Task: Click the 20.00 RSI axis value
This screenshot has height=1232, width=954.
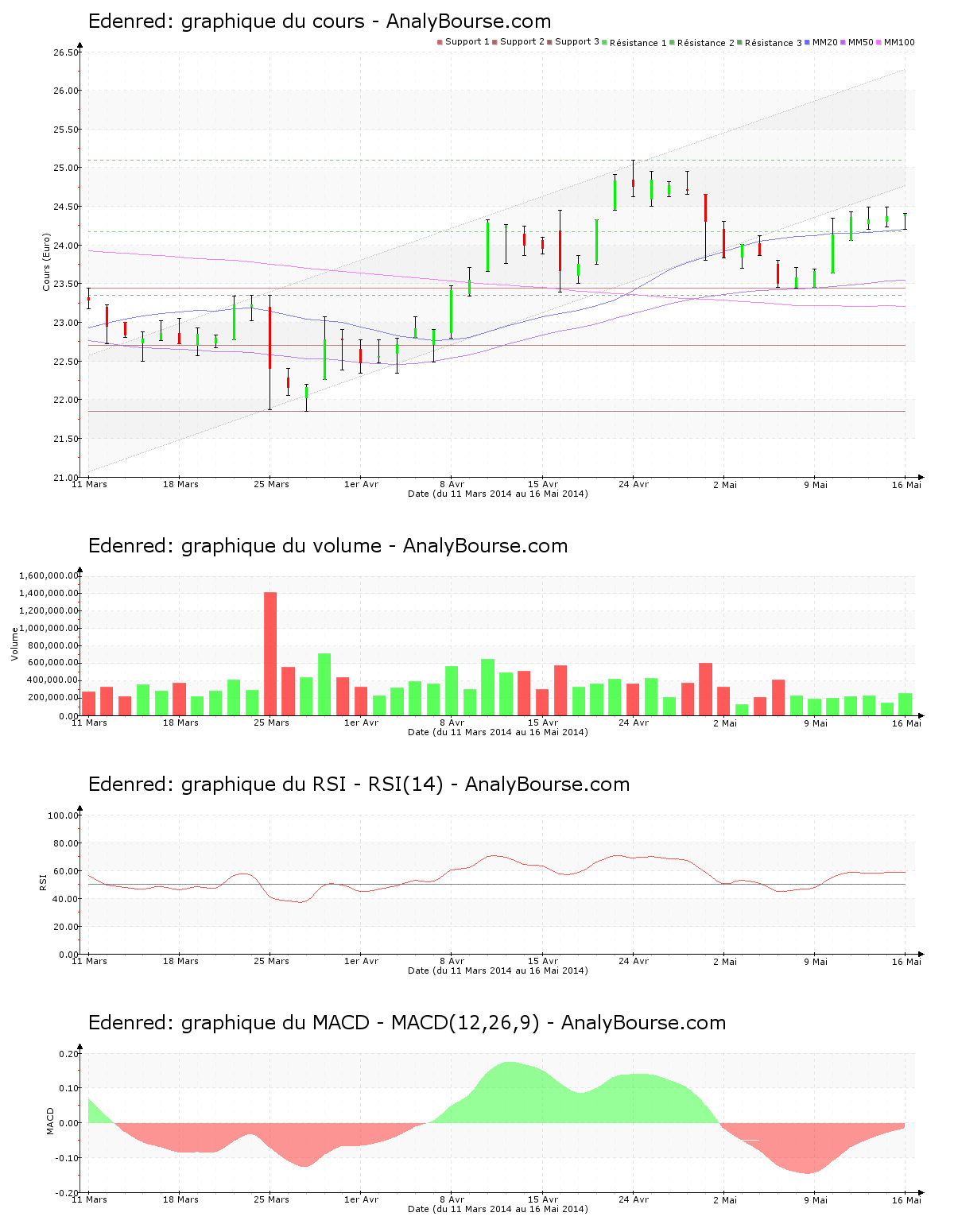Action: coord(66,927)
